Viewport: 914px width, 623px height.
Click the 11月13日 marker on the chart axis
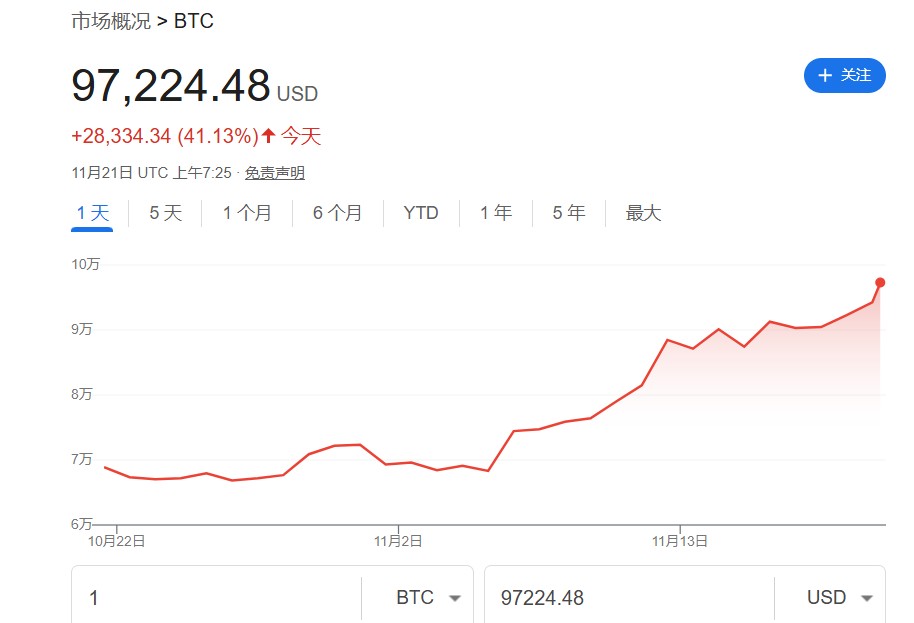[x=680, y=541]
